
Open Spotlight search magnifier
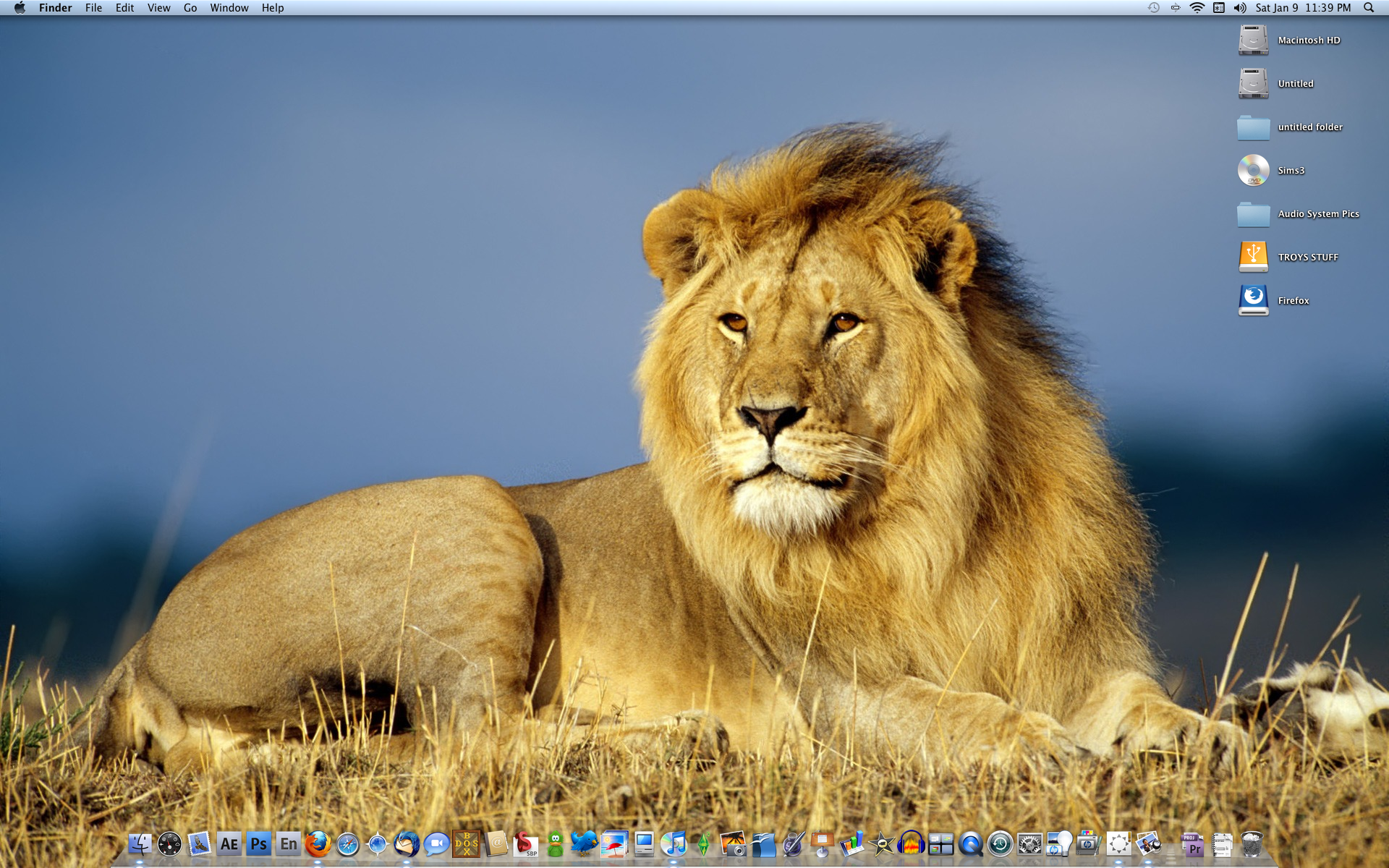[x=1369, y=8]
